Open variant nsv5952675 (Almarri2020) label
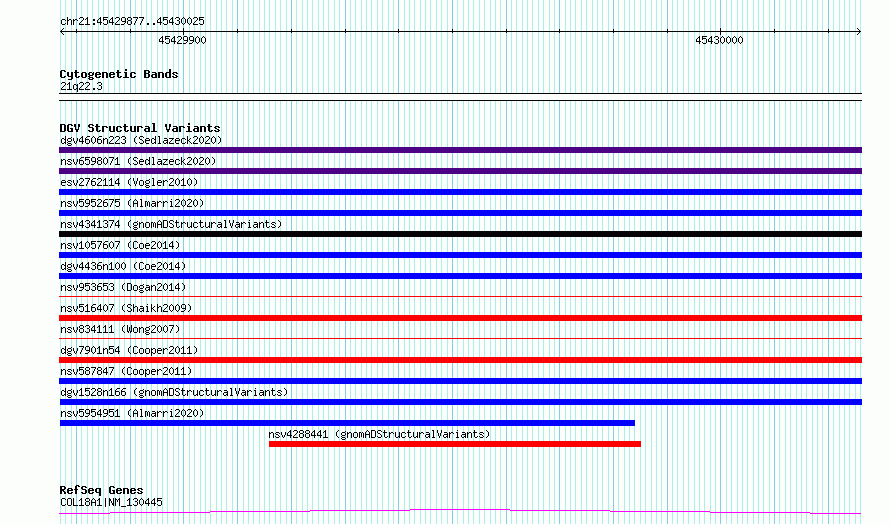The height and width of the screenshot is (524, 890). click(x=132, y=203)
